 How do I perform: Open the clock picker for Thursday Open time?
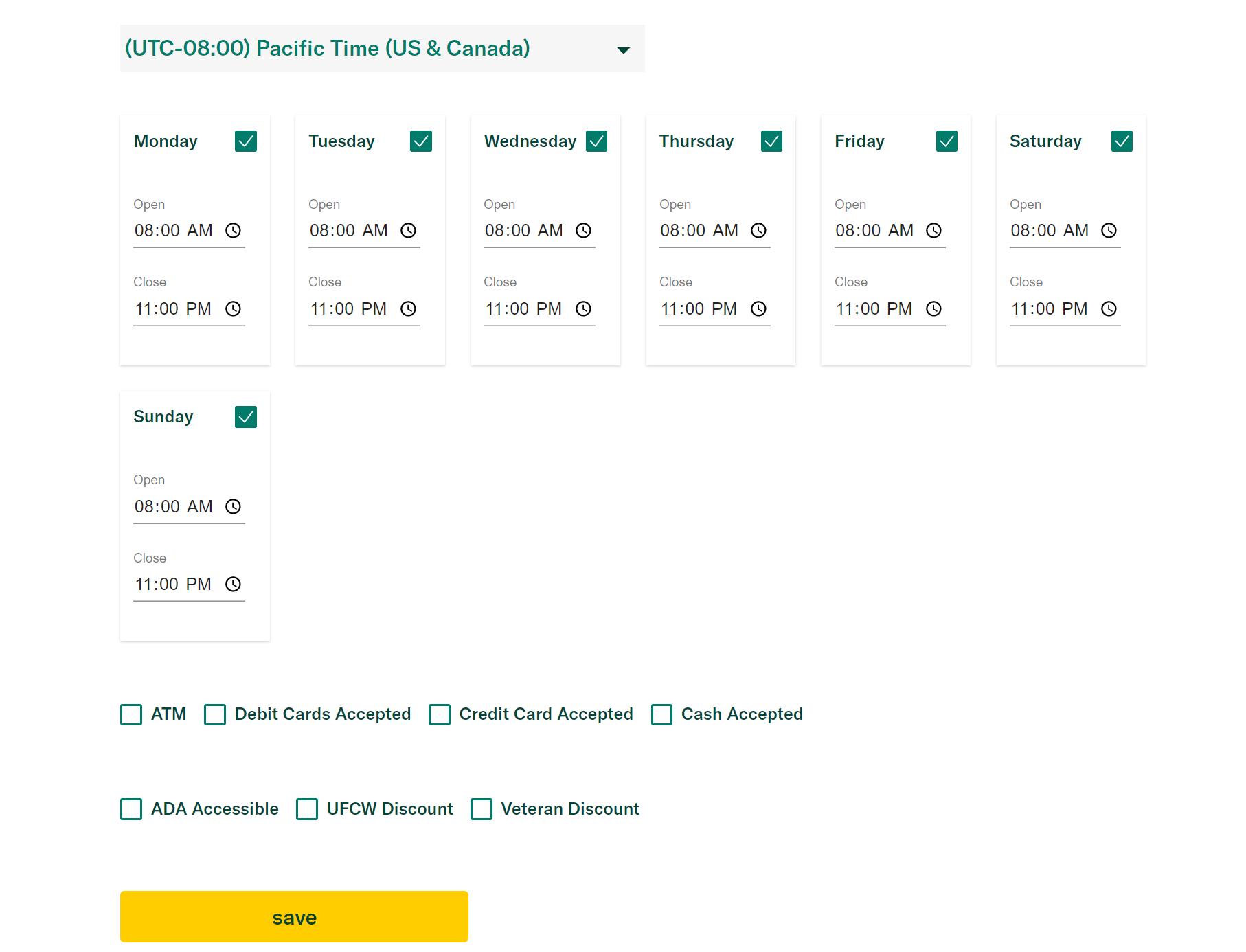point(759,230)
